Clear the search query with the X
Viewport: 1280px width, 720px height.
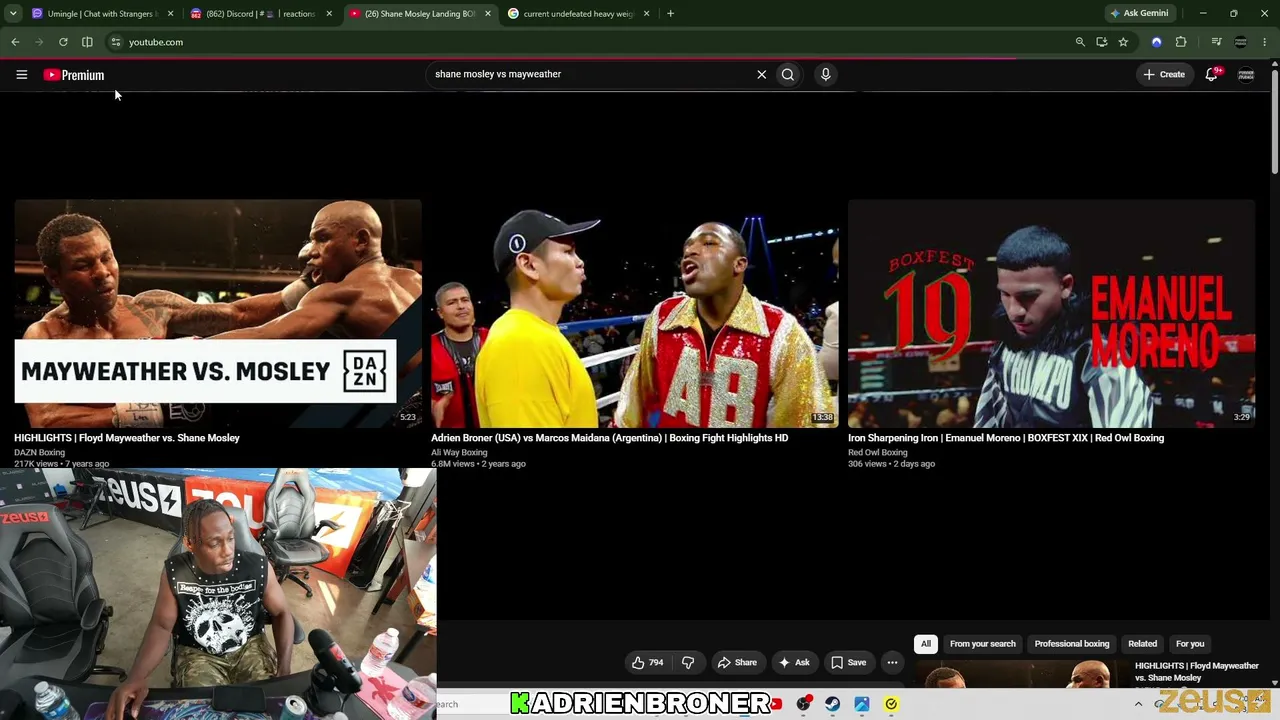click(761, 74)
